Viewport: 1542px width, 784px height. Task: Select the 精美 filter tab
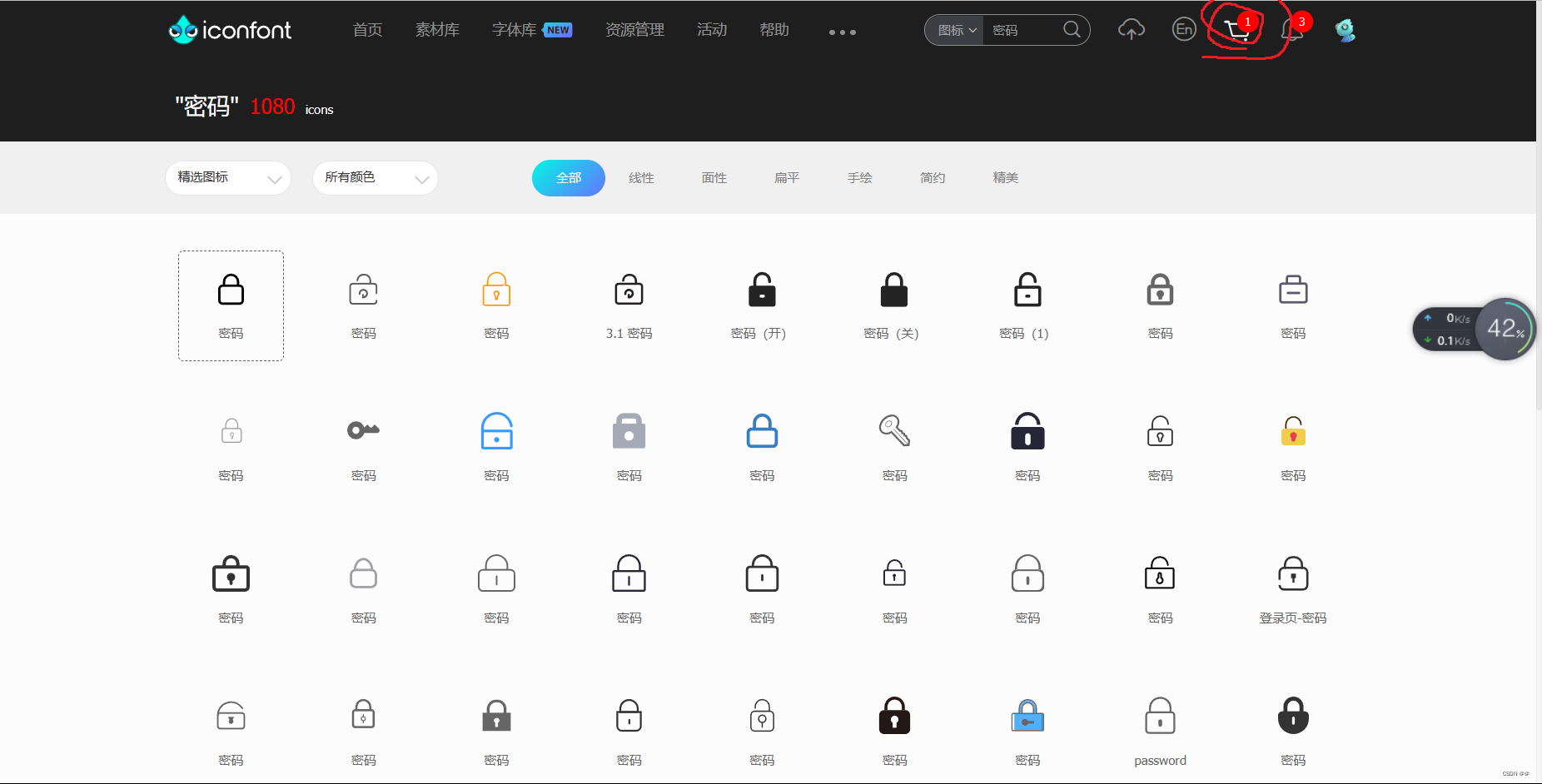(1005, 178)
